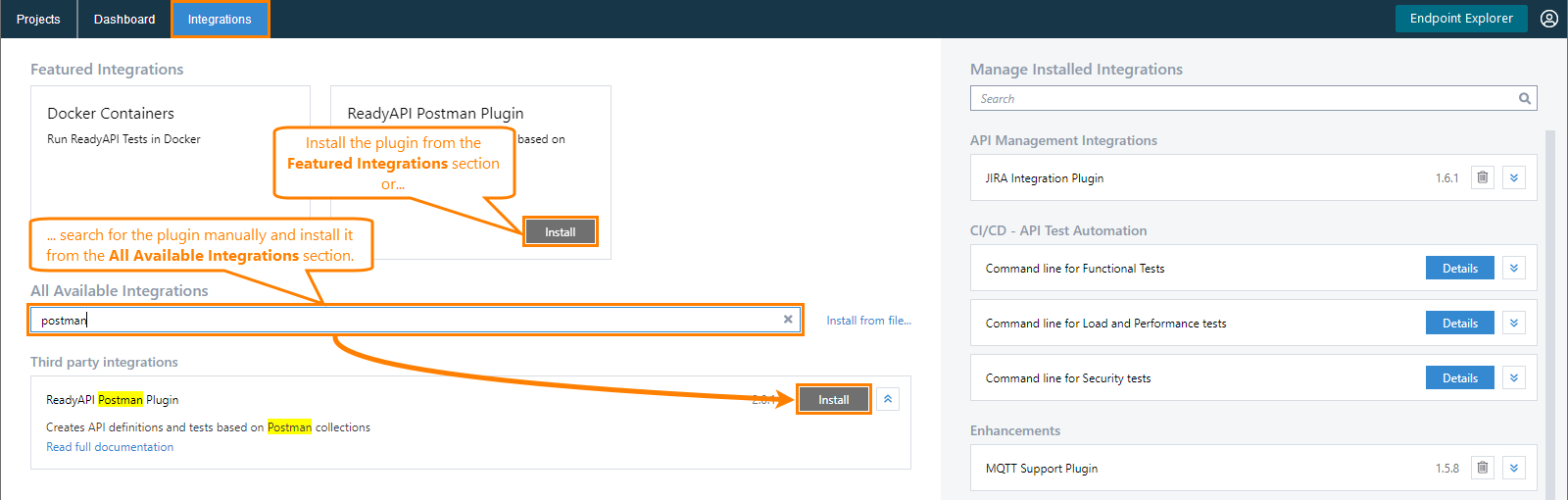Click the Third party integrations heading
The width and height of the screenshot is (1568, 500).
[104, 362]
